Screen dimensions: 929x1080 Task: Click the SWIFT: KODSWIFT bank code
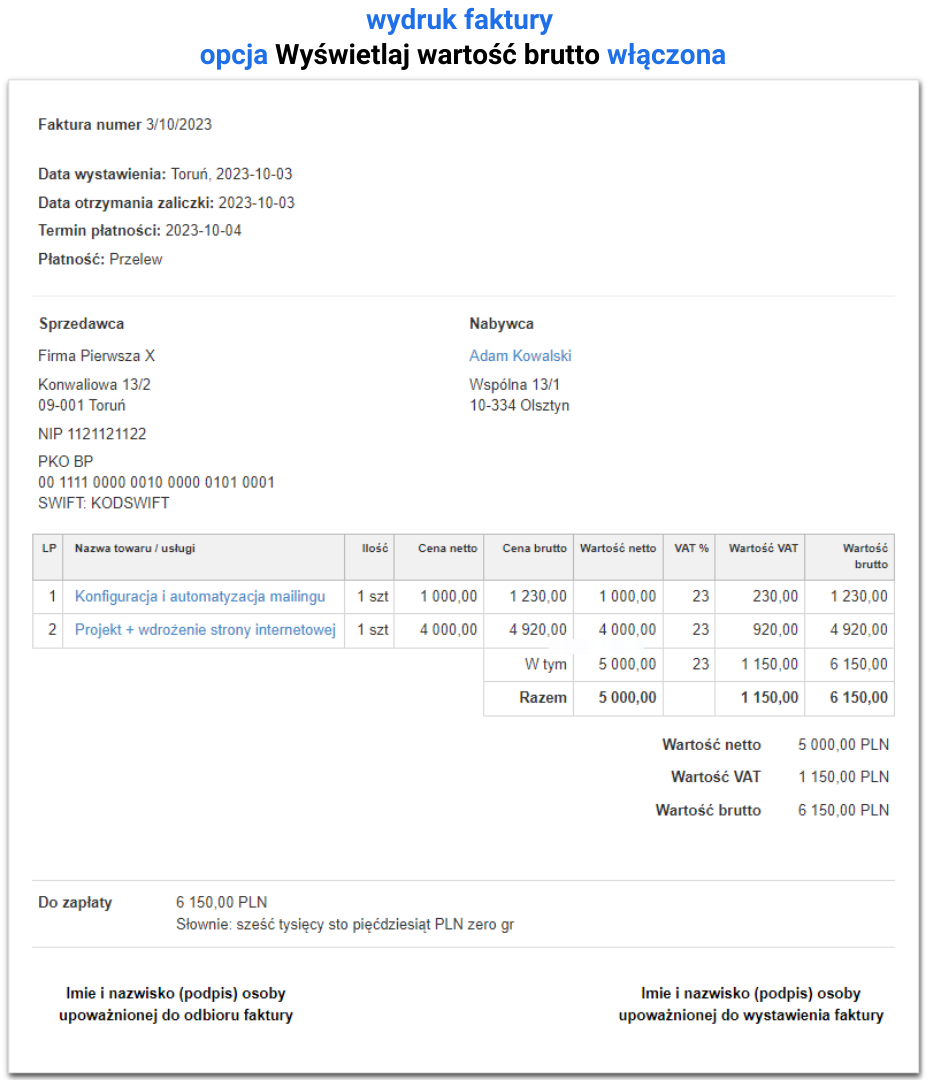pyautogui.click(x=104, y=503)
